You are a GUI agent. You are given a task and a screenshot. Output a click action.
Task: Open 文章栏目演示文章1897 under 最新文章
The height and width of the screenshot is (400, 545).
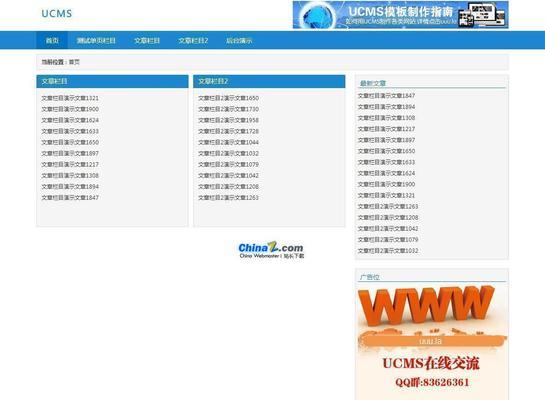click(387, 140)
